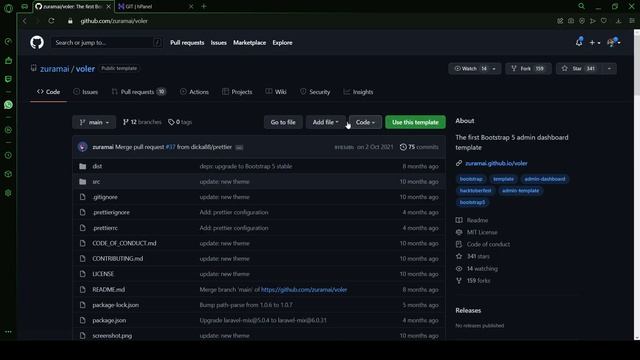
Task: Bookmark page with heart icon
Action: pyautogui.click(x=604, y=21)
